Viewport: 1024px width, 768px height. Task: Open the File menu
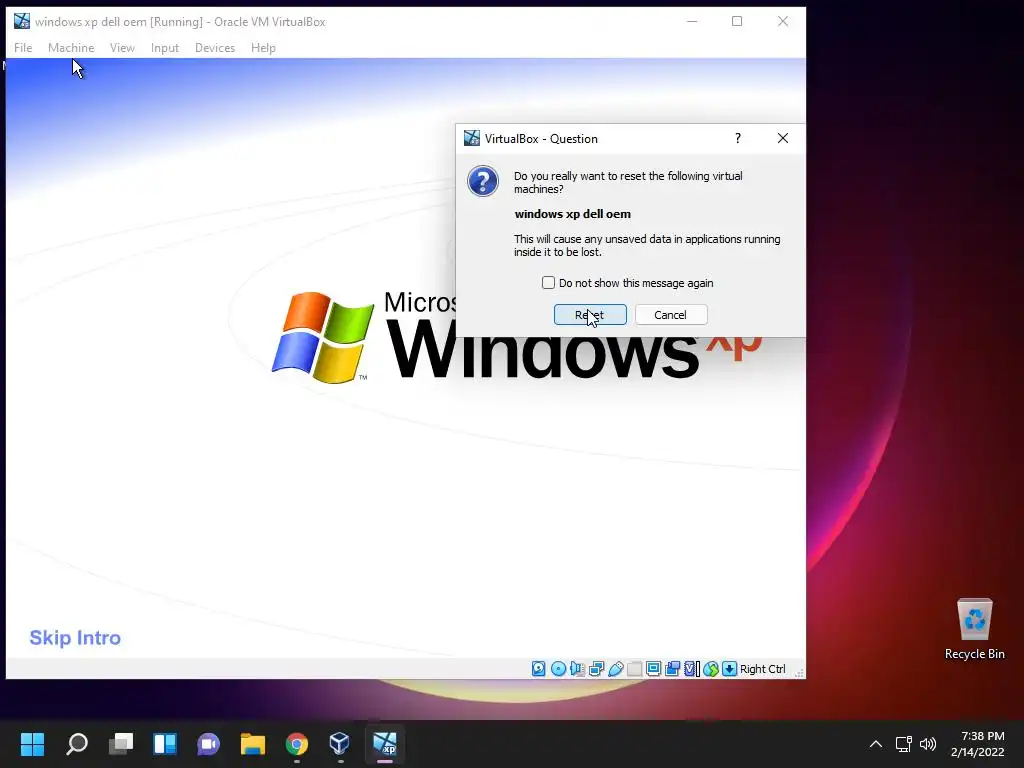(x=23, y=48)
